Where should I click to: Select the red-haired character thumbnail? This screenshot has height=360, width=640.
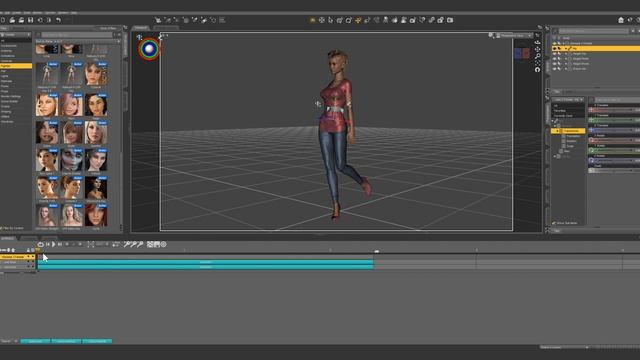tap(96, 215)
